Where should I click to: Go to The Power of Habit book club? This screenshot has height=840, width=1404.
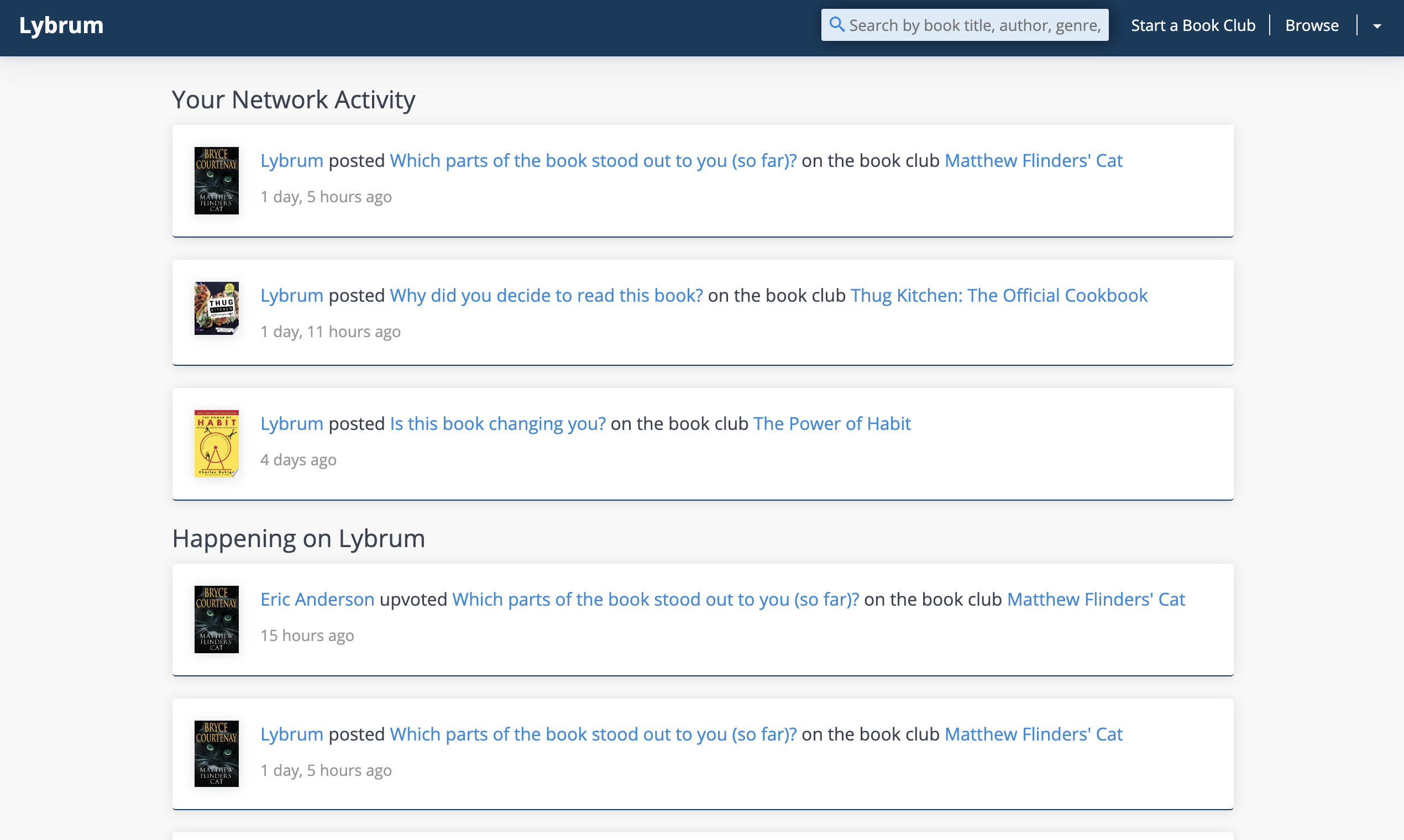(832, 423)
